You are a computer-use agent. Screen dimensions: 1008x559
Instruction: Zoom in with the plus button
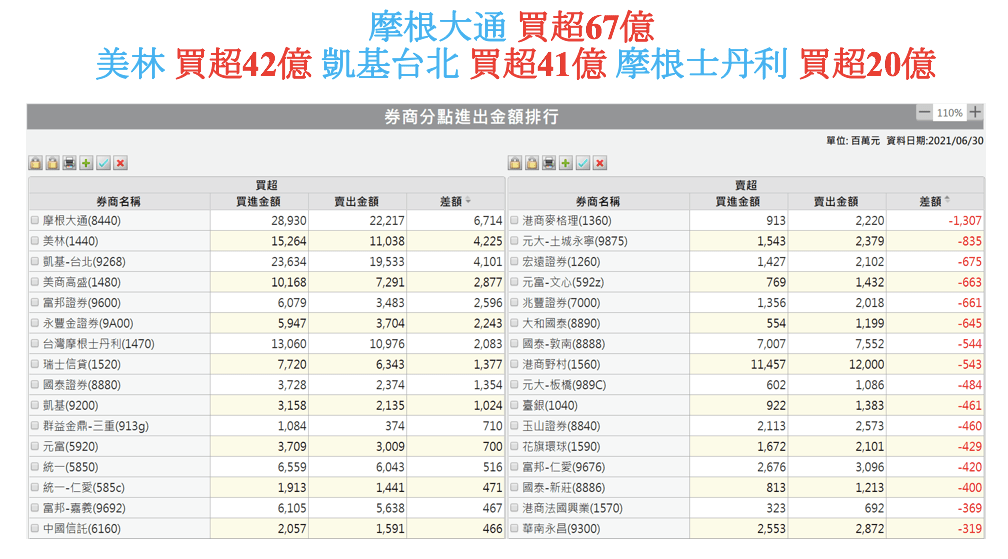(x=975, y=112)
